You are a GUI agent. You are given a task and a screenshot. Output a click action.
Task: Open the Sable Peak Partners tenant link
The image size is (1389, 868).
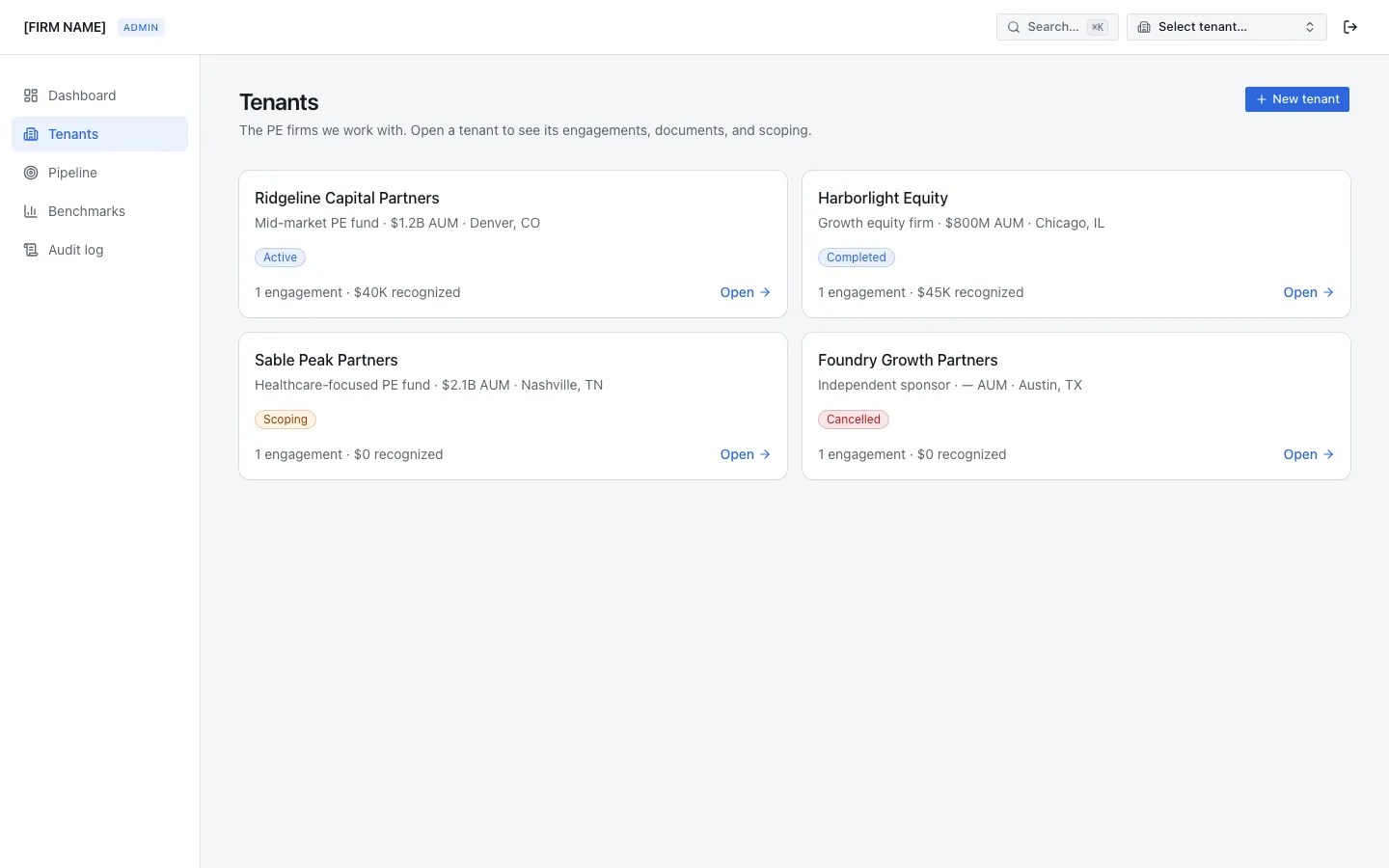click(x=745, y=454)
